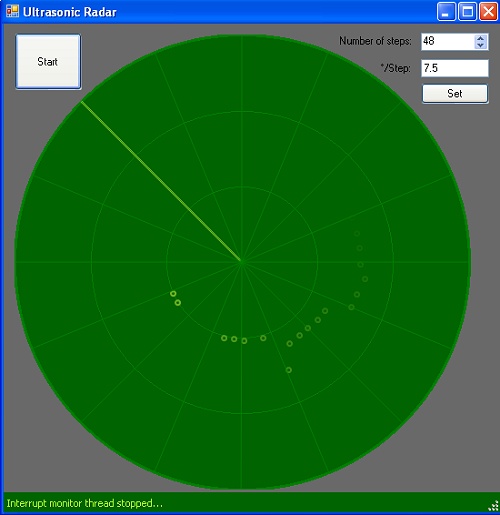Close the Ultrasonic Radar window

click(x=488, y=12)
